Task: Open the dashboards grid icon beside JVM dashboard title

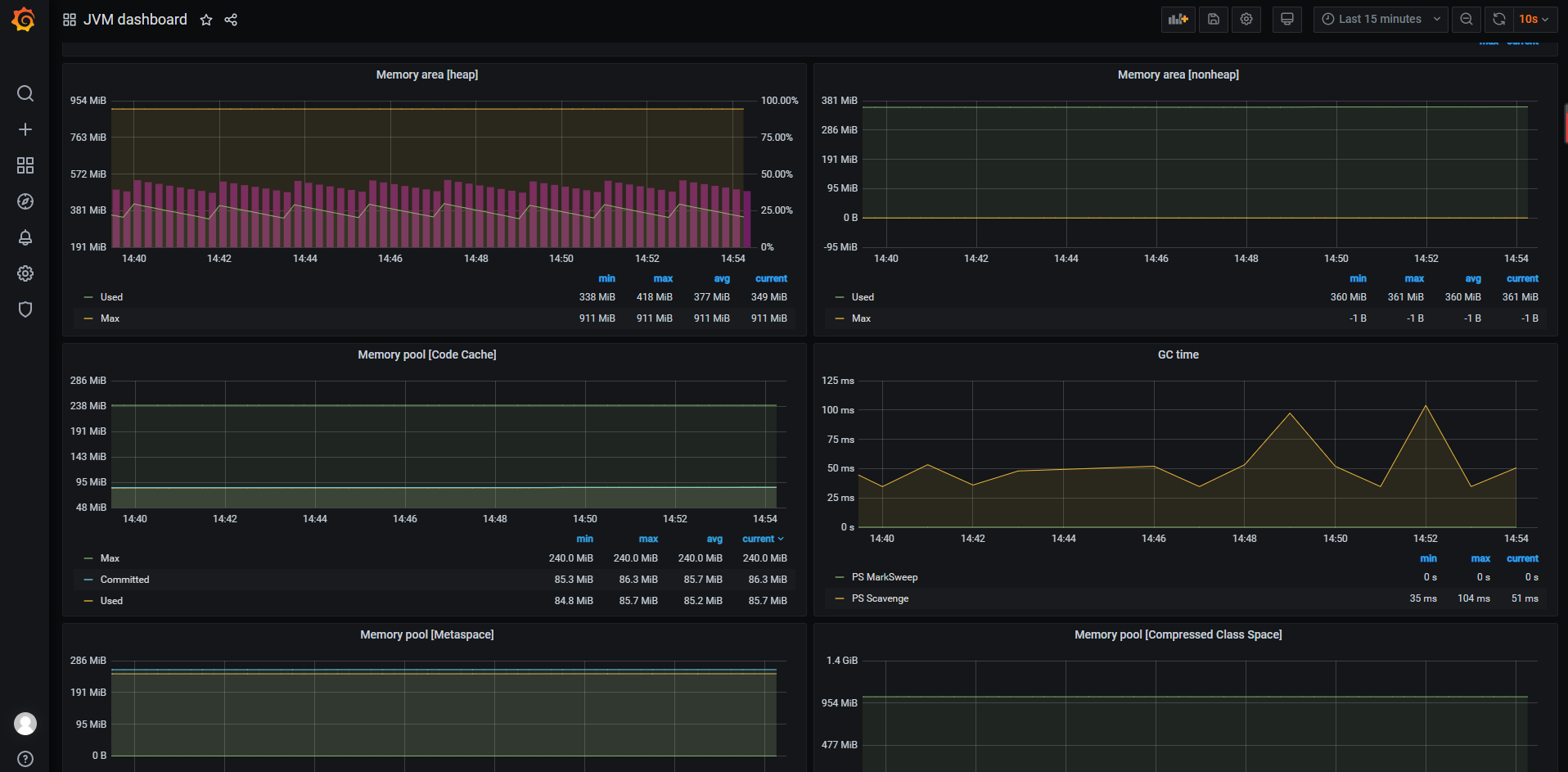Action: [70, 20]
